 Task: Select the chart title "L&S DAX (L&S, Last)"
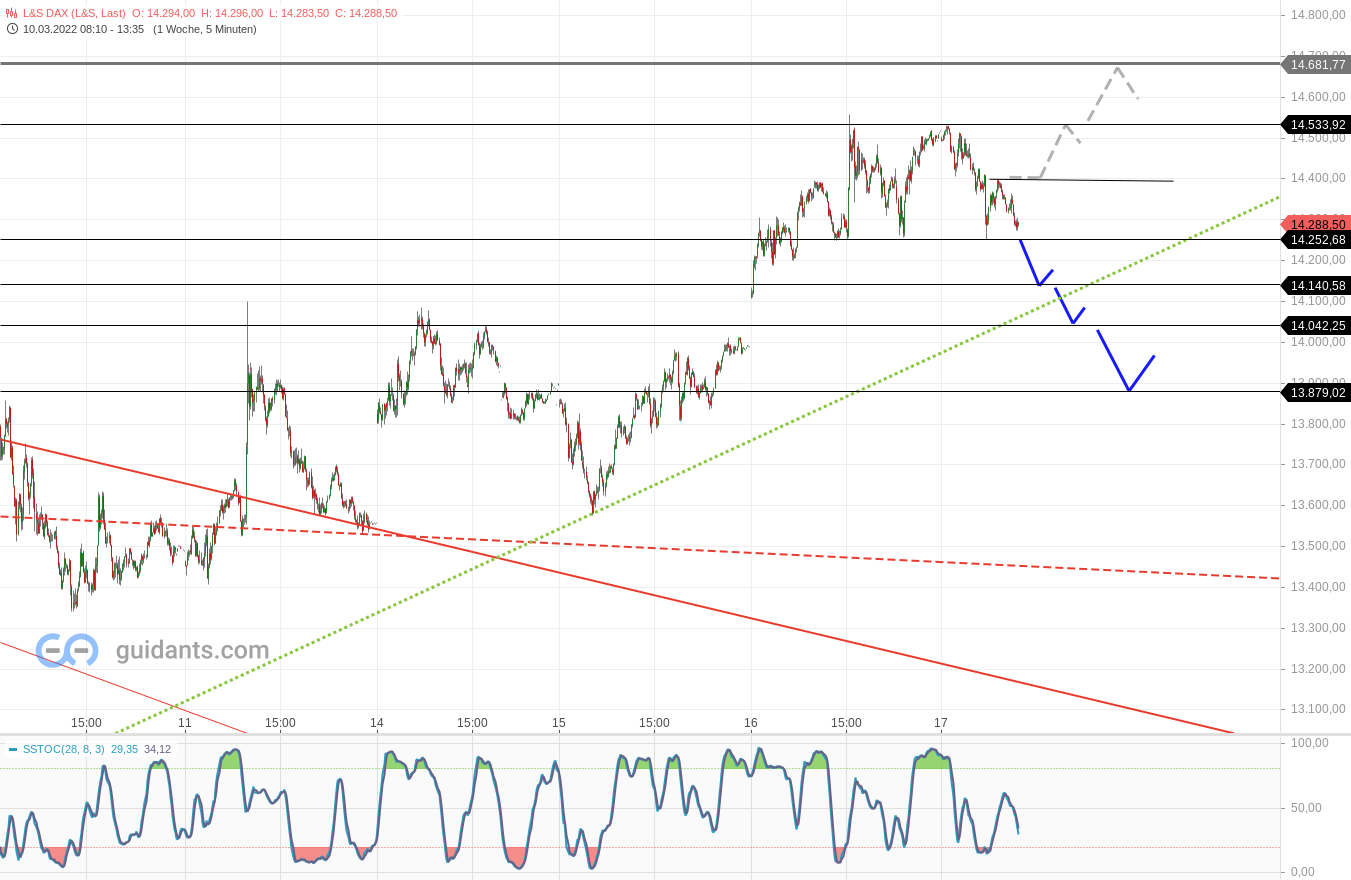tap(76, 14)
